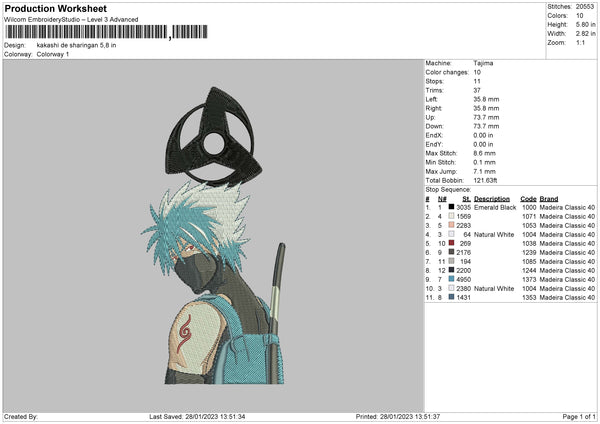Click the Max Jump value '7.1 mm'
The width and height of the screenshot is (600, 424).
[x=484, y=171]
